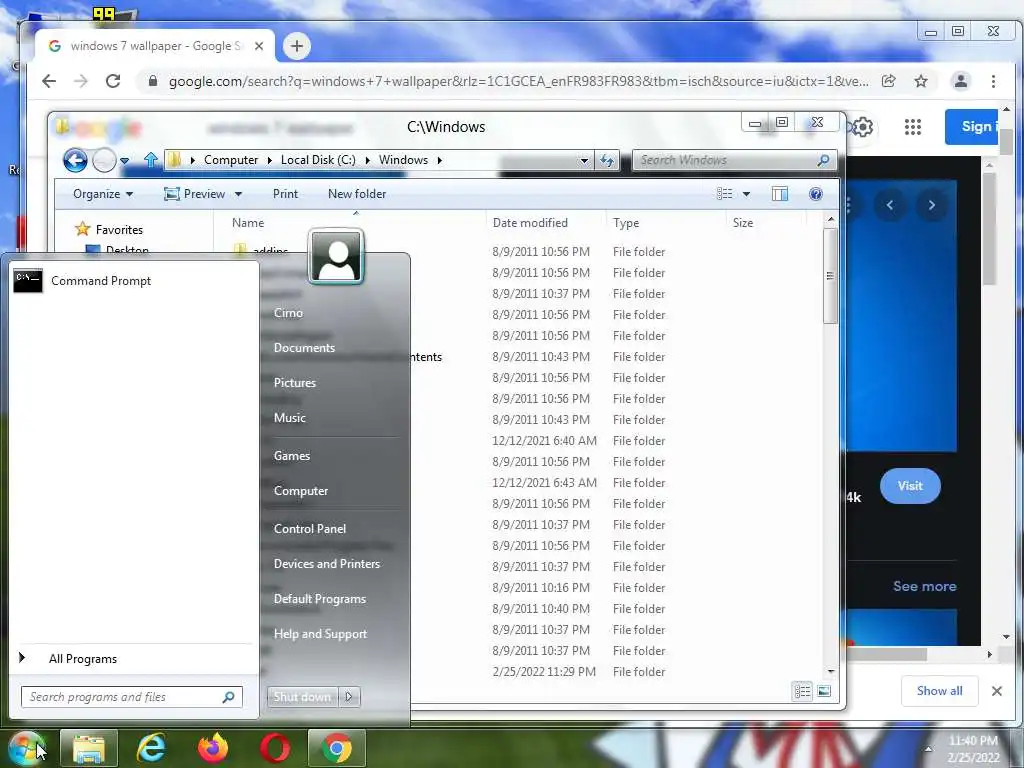Sort by Date modified column

(x=530, y=223)
